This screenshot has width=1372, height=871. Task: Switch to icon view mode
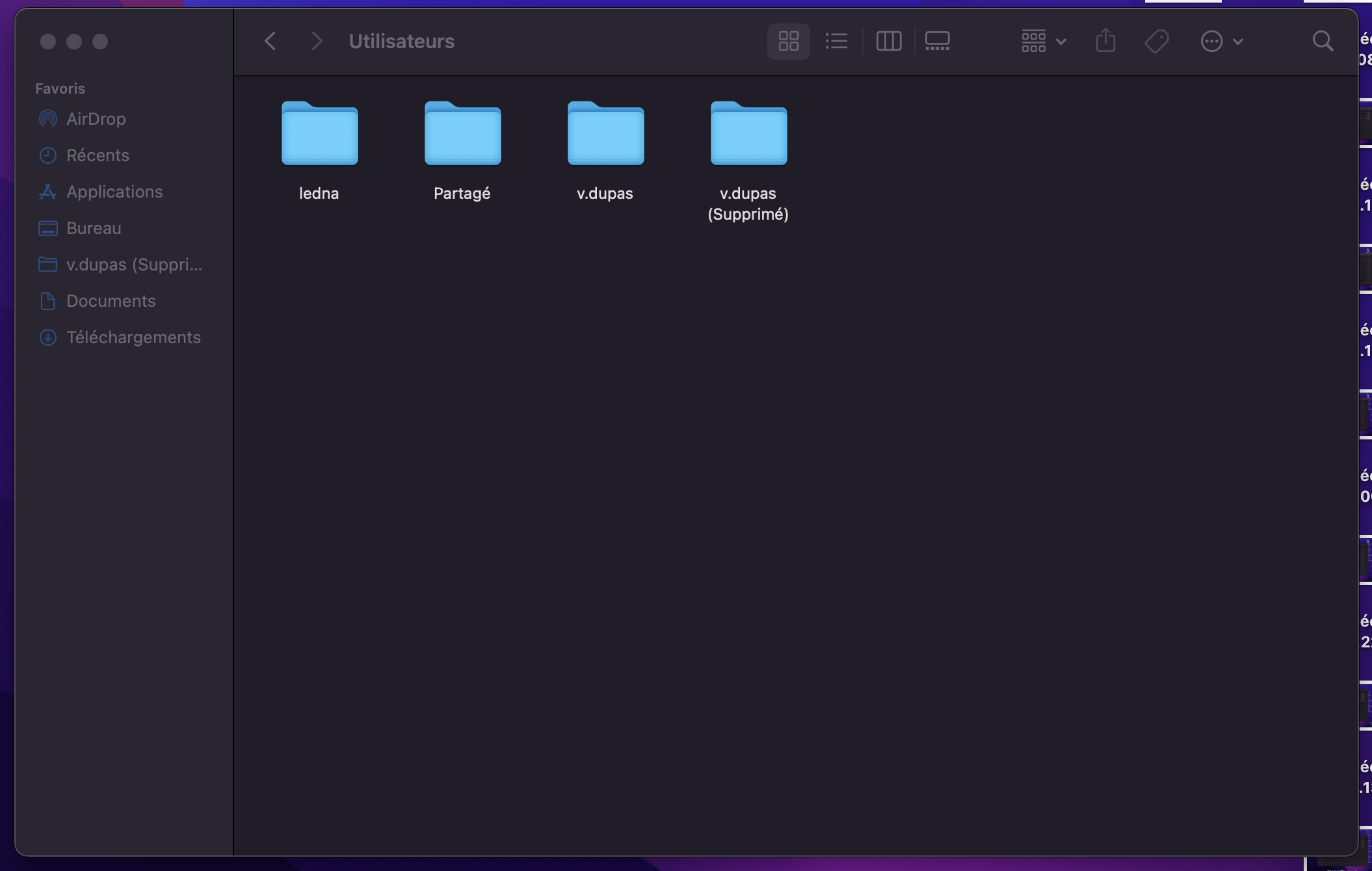click(788, 42)
